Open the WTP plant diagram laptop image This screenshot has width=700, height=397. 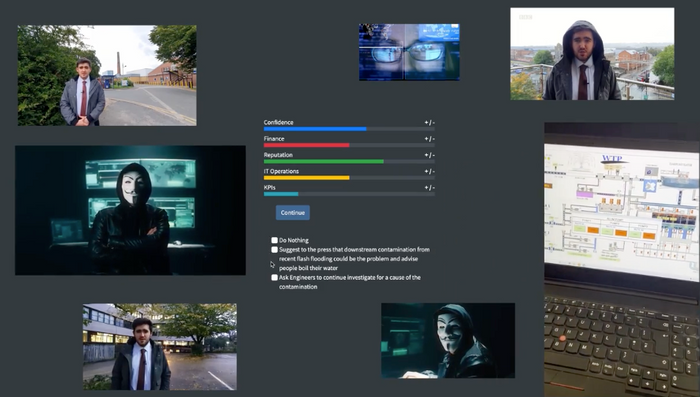click(622, 260)
